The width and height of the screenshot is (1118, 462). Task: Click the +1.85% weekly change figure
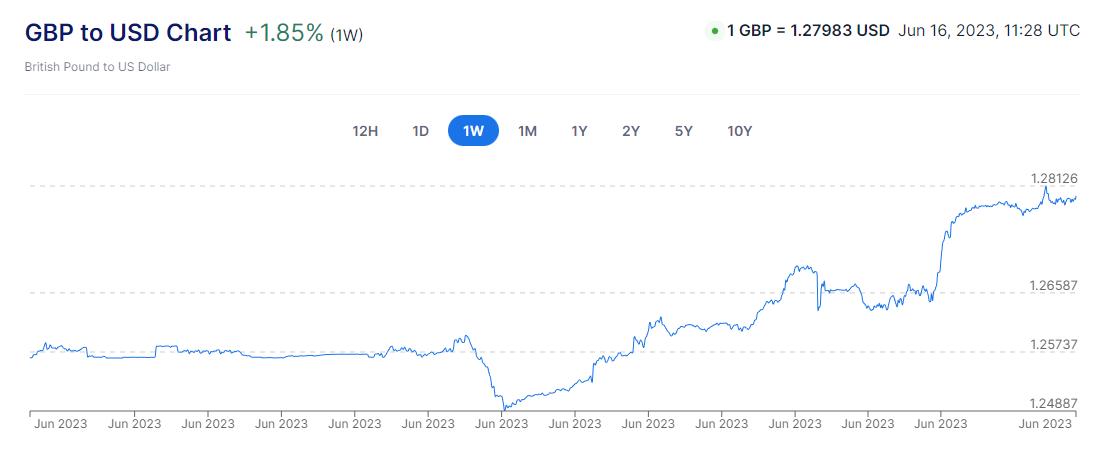point(284,33)
